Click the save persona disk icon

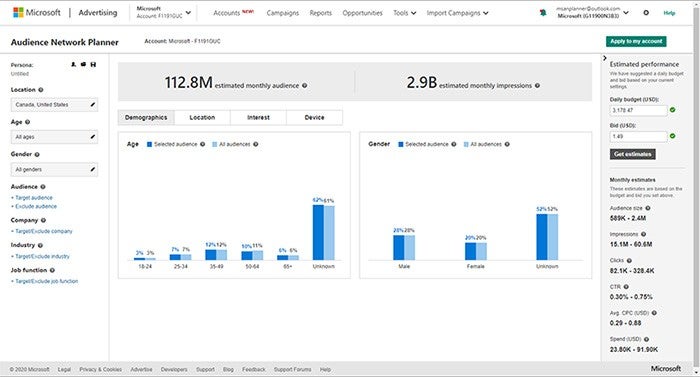coord(93,65)
